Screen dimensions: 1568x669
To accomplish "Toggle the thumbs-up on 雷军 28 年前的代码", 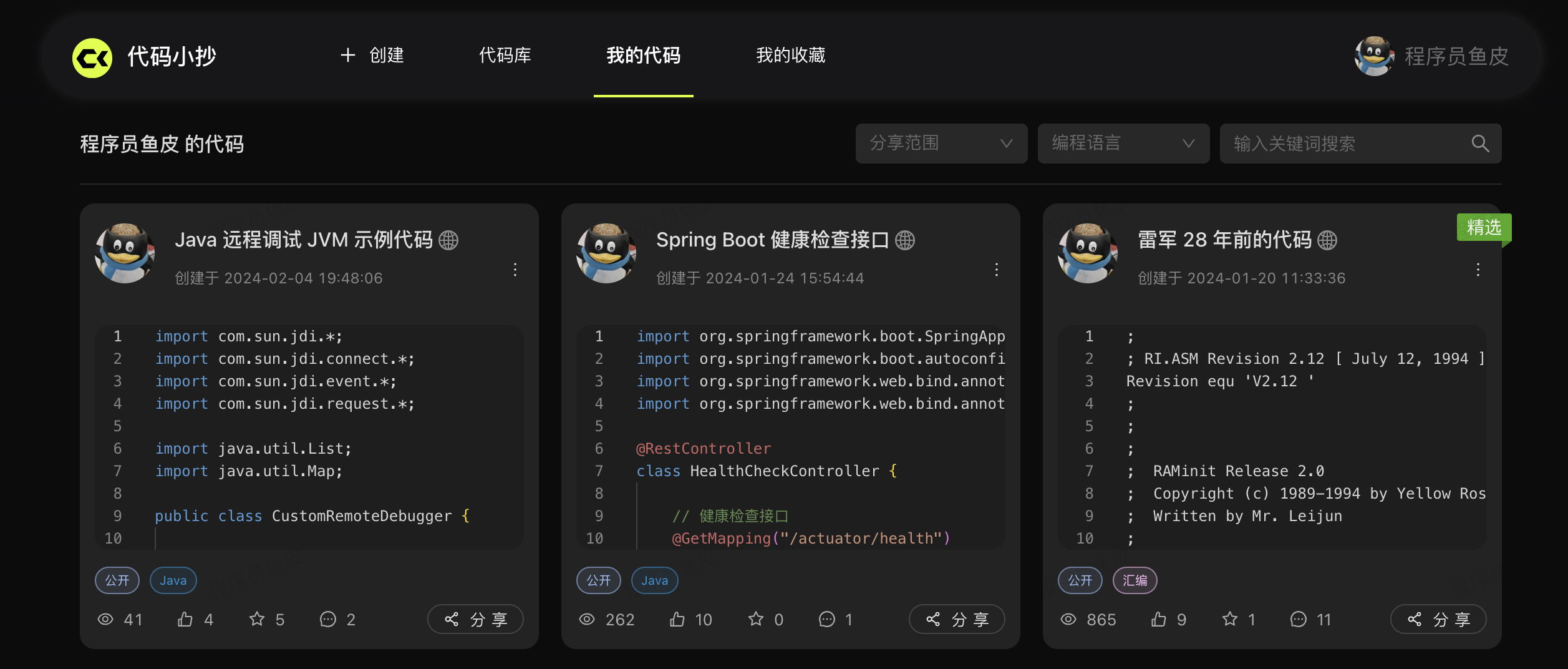I will (x=1159, y=619).
